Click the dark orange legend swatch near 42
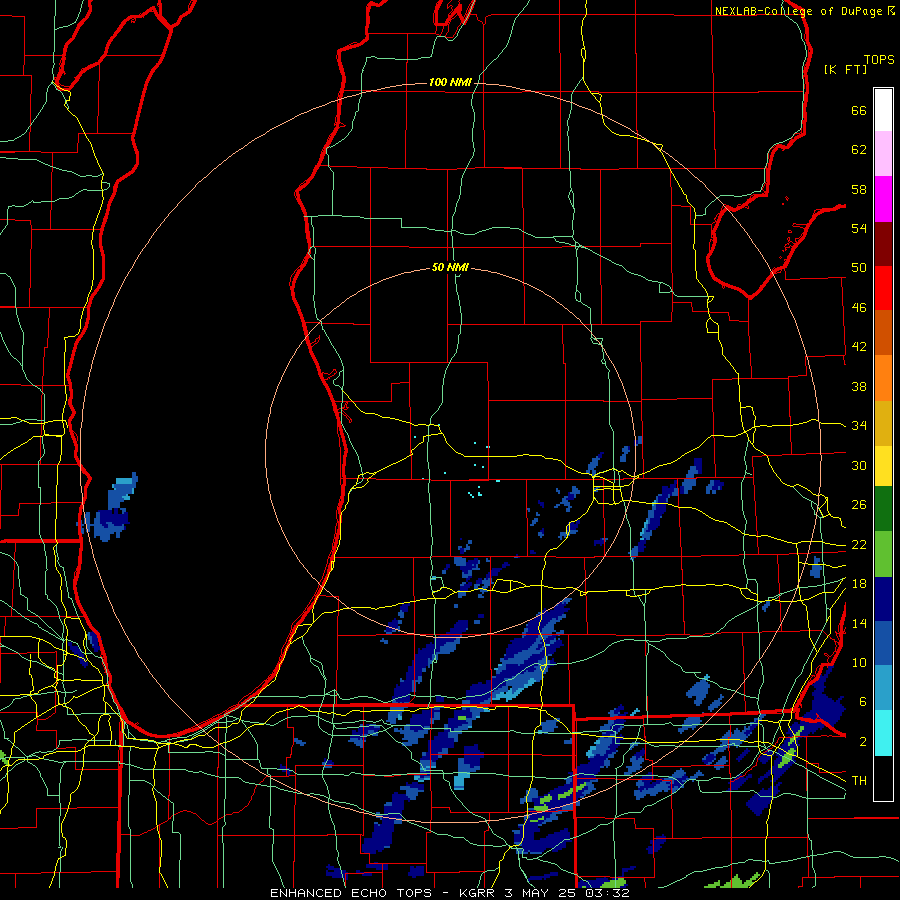This screenshot has height=900, width=900. click(883, 333)
